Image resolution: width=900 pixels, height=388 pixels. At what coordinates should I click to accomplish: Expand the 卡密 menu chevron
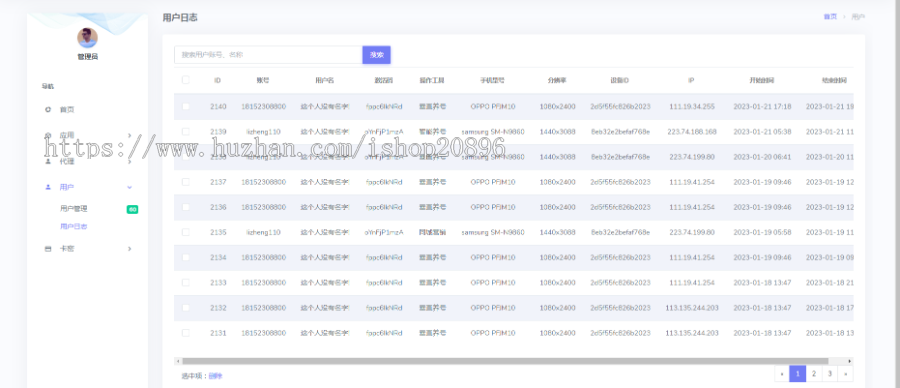130,249
